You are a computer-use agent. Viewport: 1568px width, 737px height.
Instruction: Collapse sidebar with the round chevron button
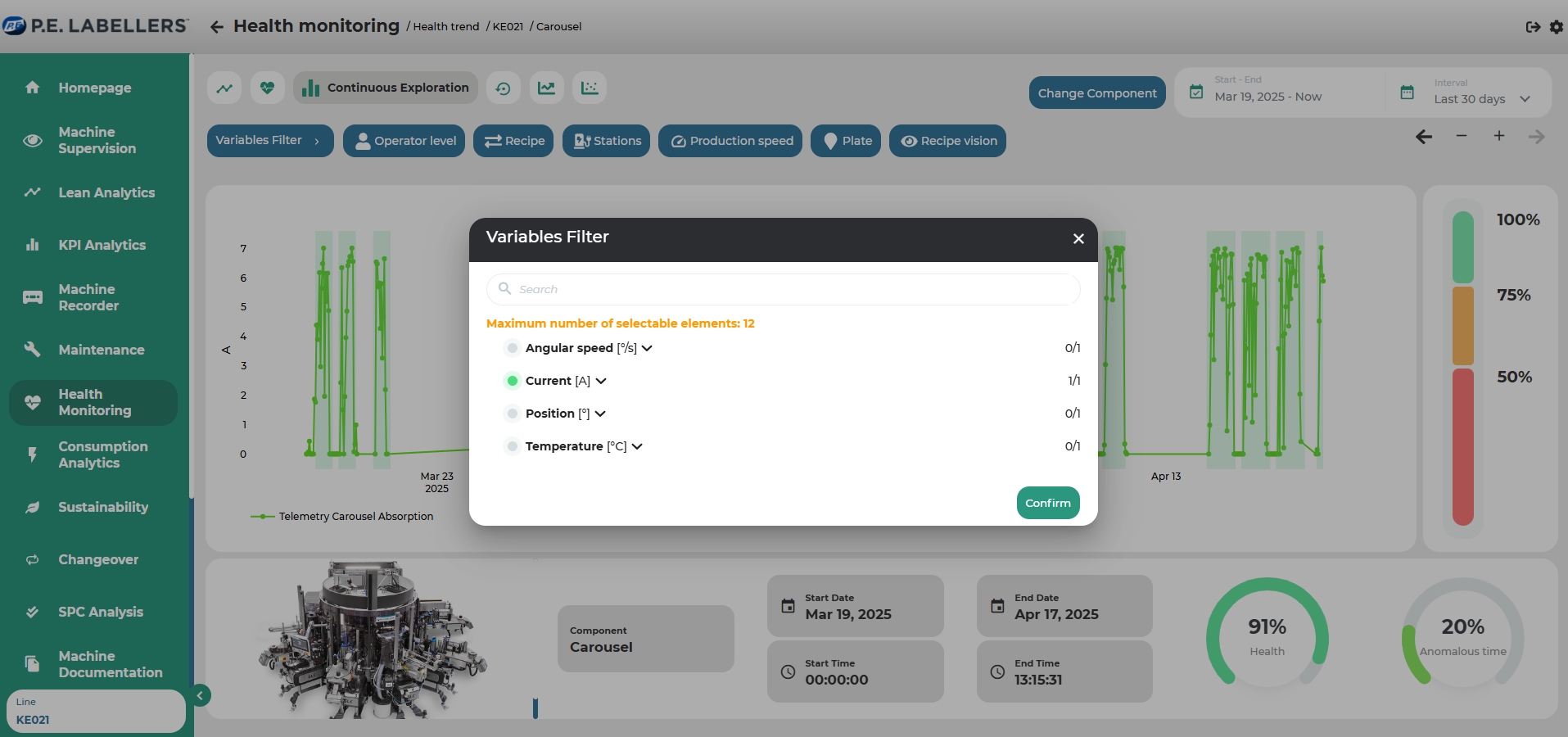tap(200, 695)
